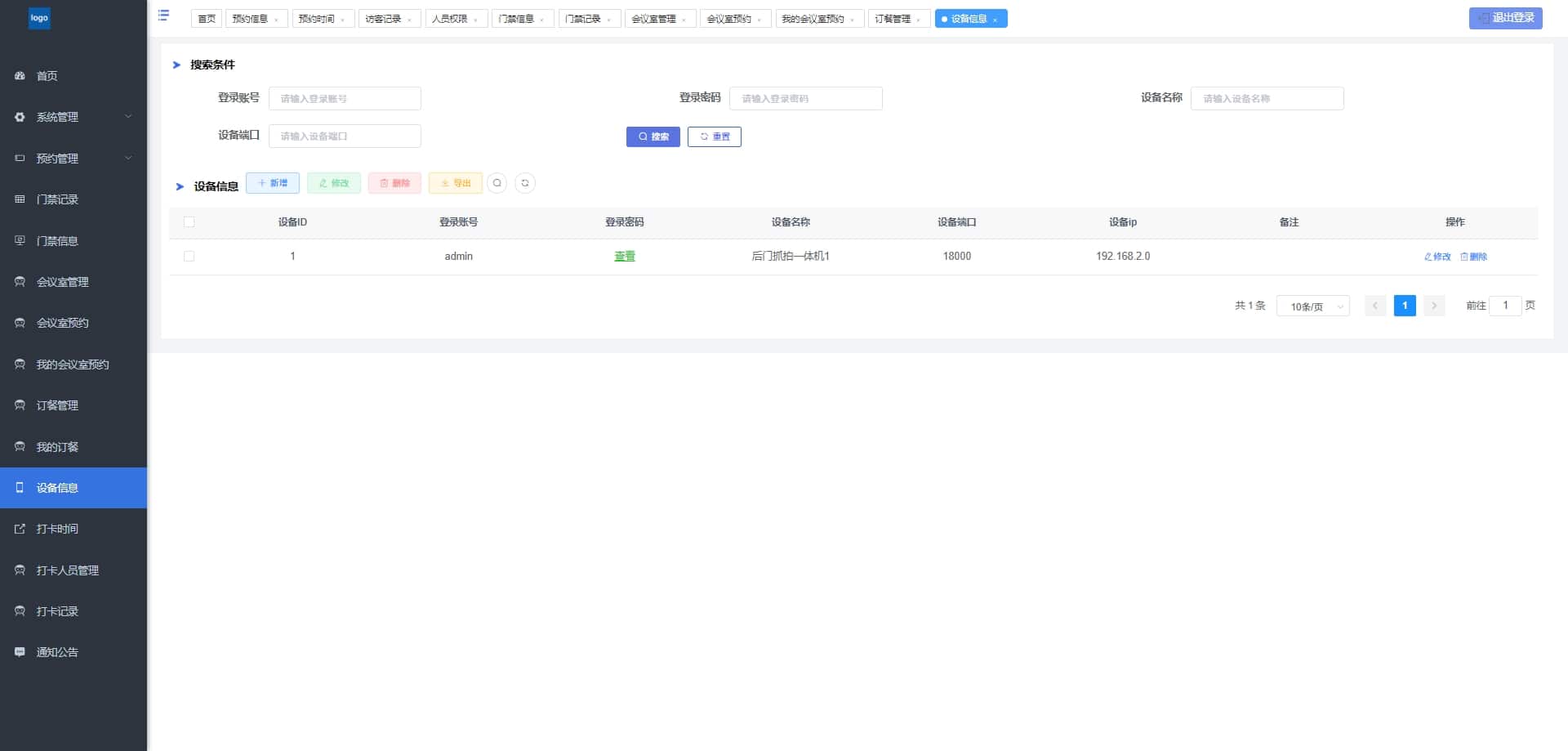Image resolution: width=1568 pixels, height=751 pixels.
Task: Click the blue 搜索 button
Action: [x=653, y=136]
